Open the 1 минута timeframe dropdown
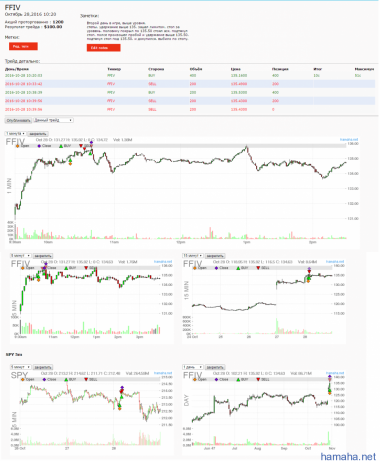Viewport: 380px width, 461px height. [x=15, y=134]
